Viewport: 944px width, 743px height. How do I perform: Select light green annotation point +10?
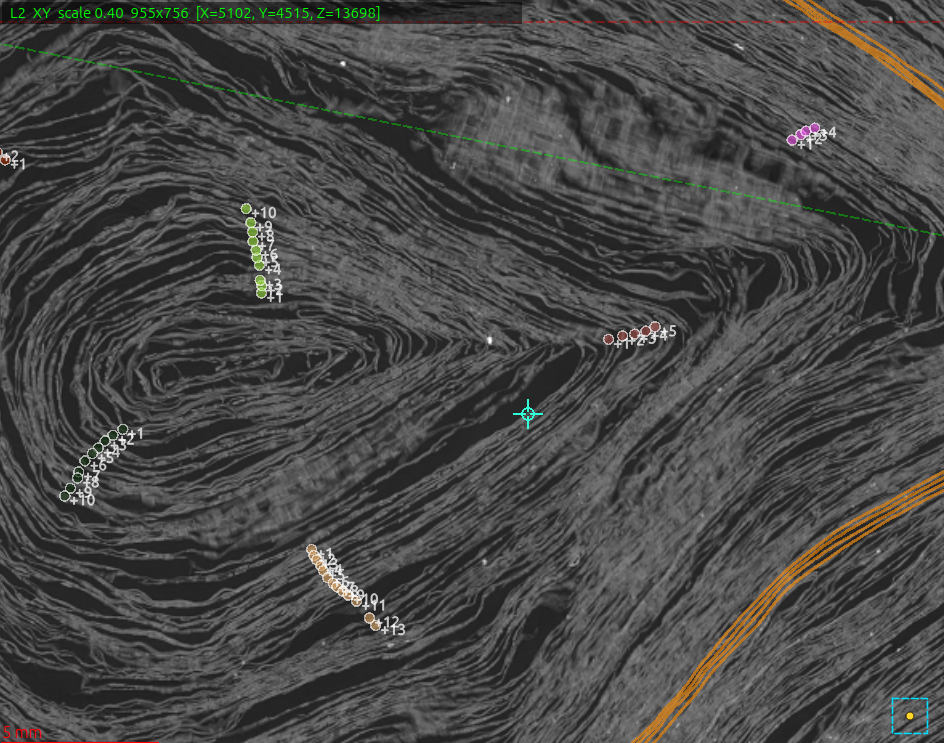[x=246, y=209]
